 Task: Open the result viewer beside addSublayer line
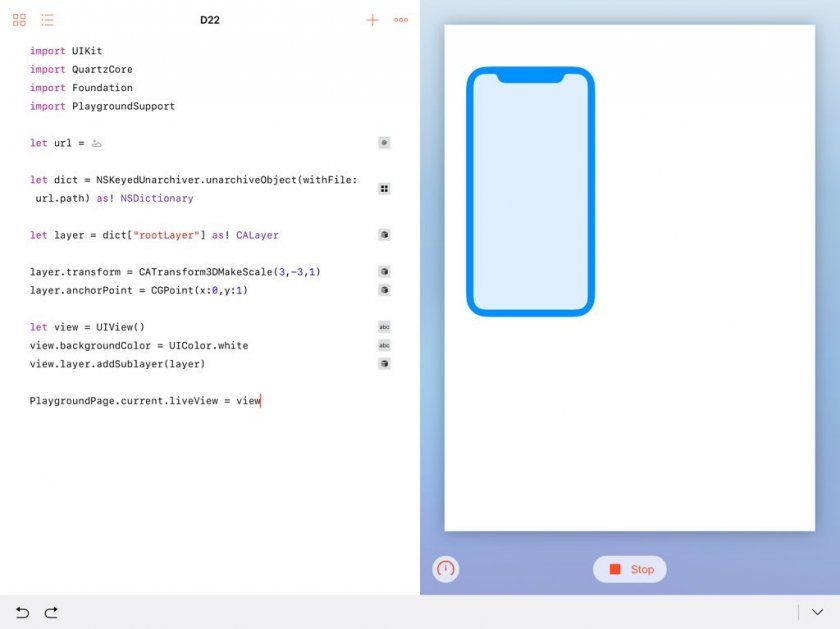[384, 363]
